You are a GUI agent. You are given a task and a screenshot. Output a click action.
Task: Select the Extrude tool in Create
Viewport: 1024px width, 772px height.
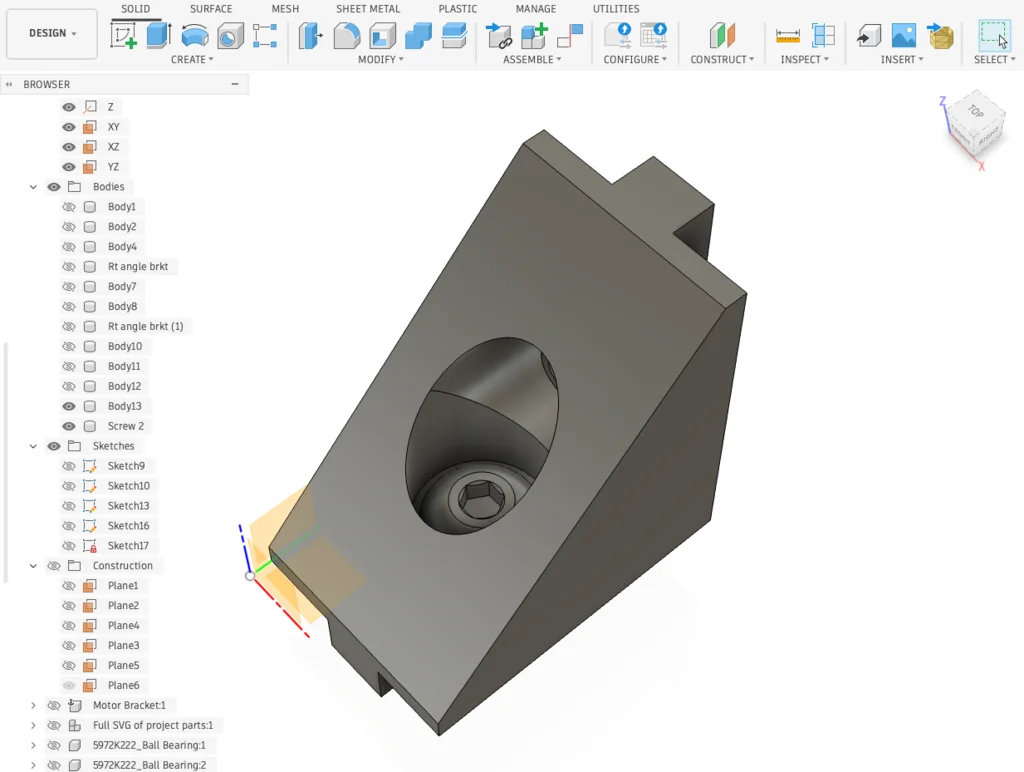pyautogui.click(x=159, y=36)
